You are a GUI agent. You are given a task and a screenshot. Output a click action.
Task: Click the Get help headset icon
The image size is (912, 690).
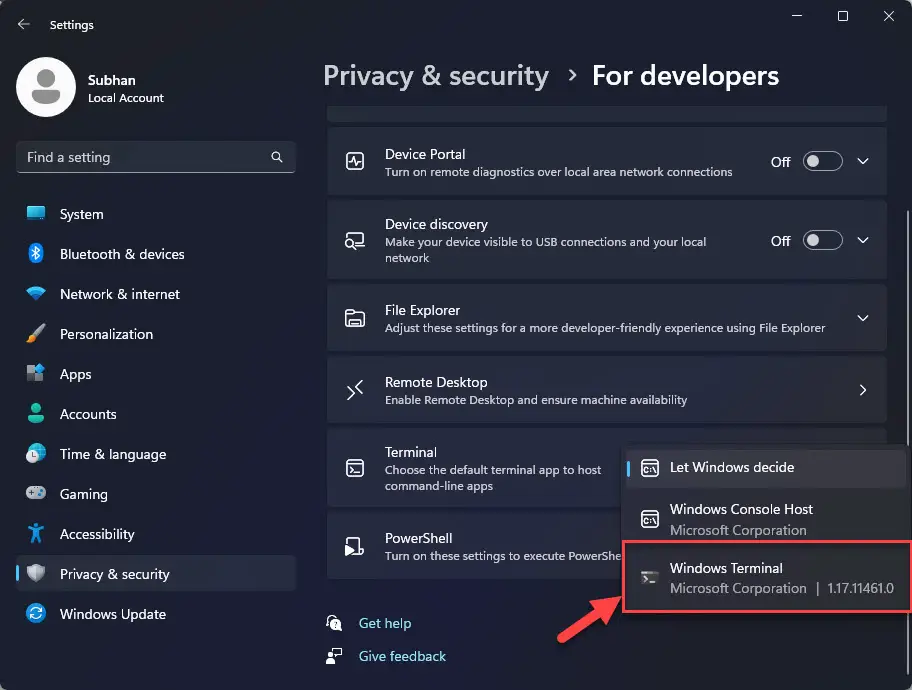coord(334,623)
